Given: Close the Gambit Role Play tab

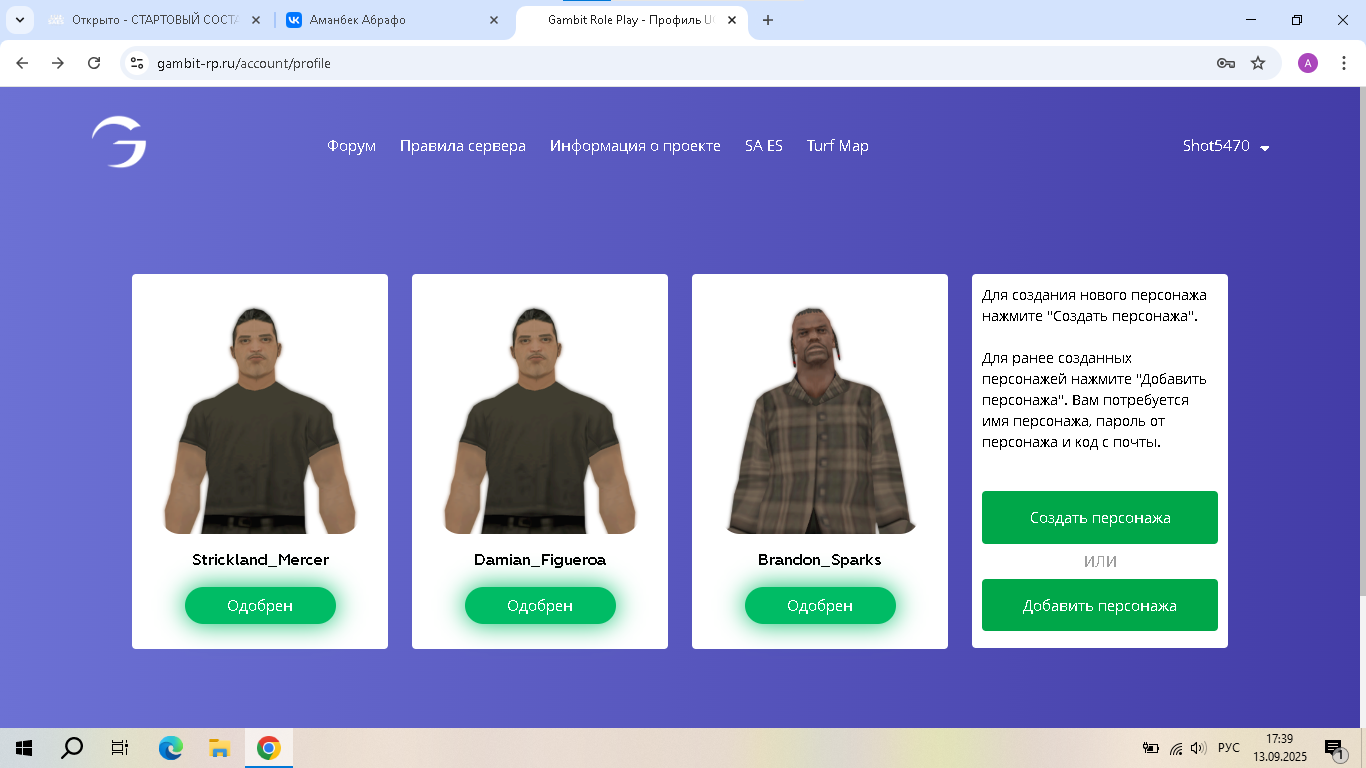Looking at the screenshot, I should coord(733,20).
